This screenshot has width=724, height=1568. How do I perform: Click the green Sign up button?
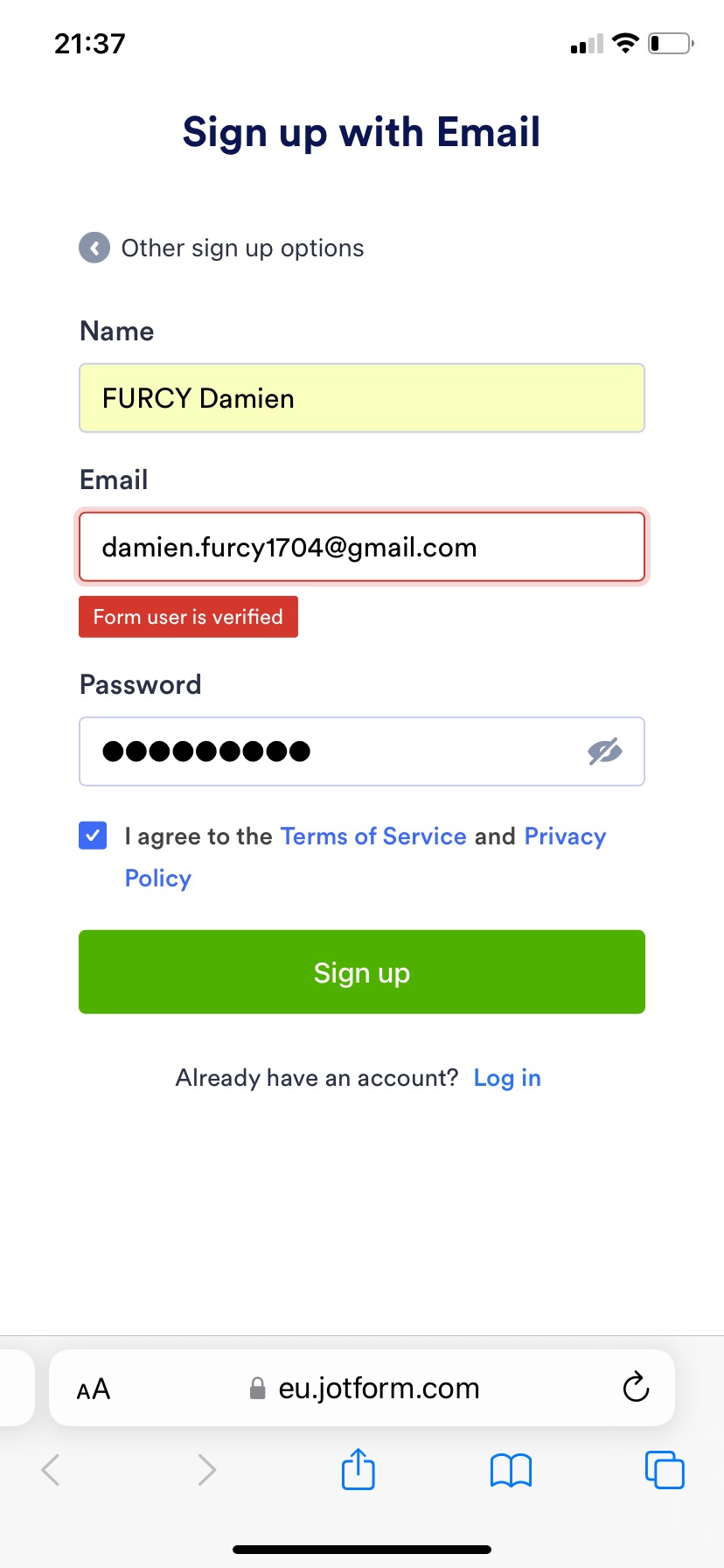point(362,972)
